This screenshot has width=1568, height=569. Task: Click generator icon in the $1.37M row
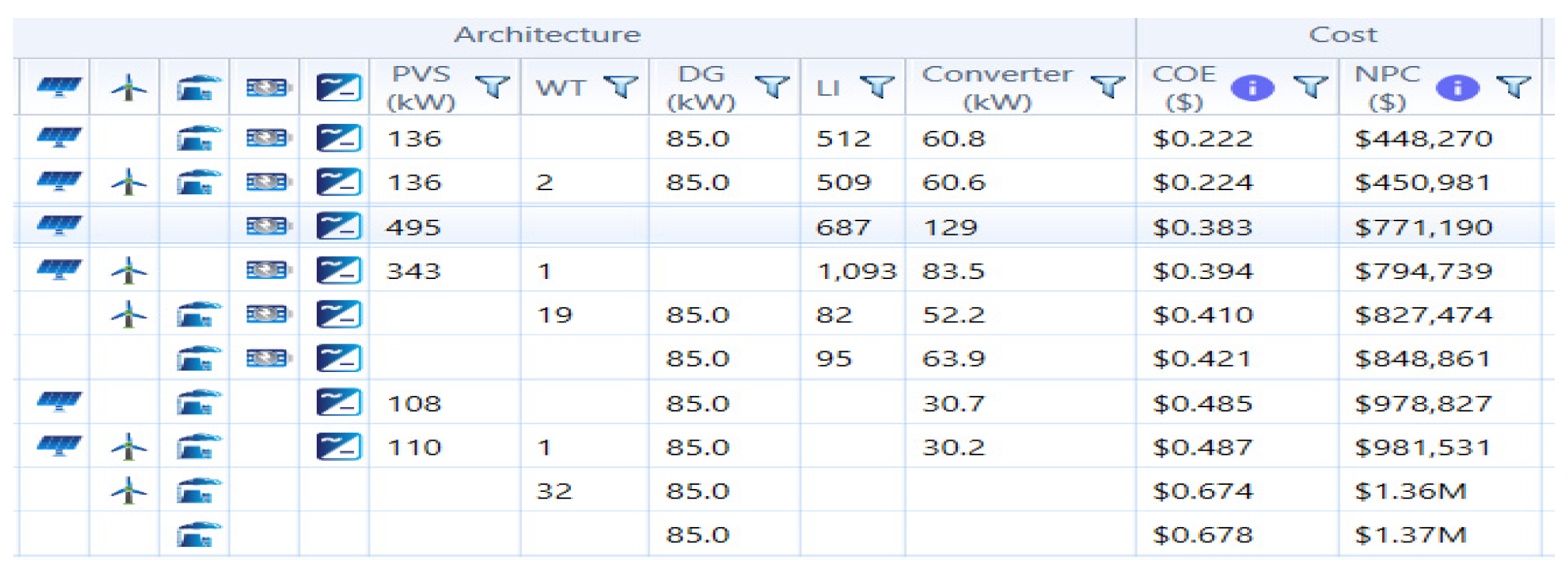pyautogui.click(x=199, y=535)
